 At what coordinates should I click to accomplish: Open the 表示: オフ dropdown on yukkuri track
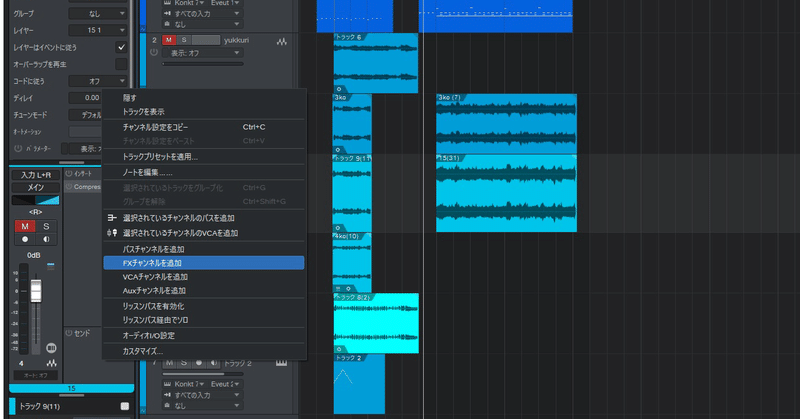click(202, 53)
